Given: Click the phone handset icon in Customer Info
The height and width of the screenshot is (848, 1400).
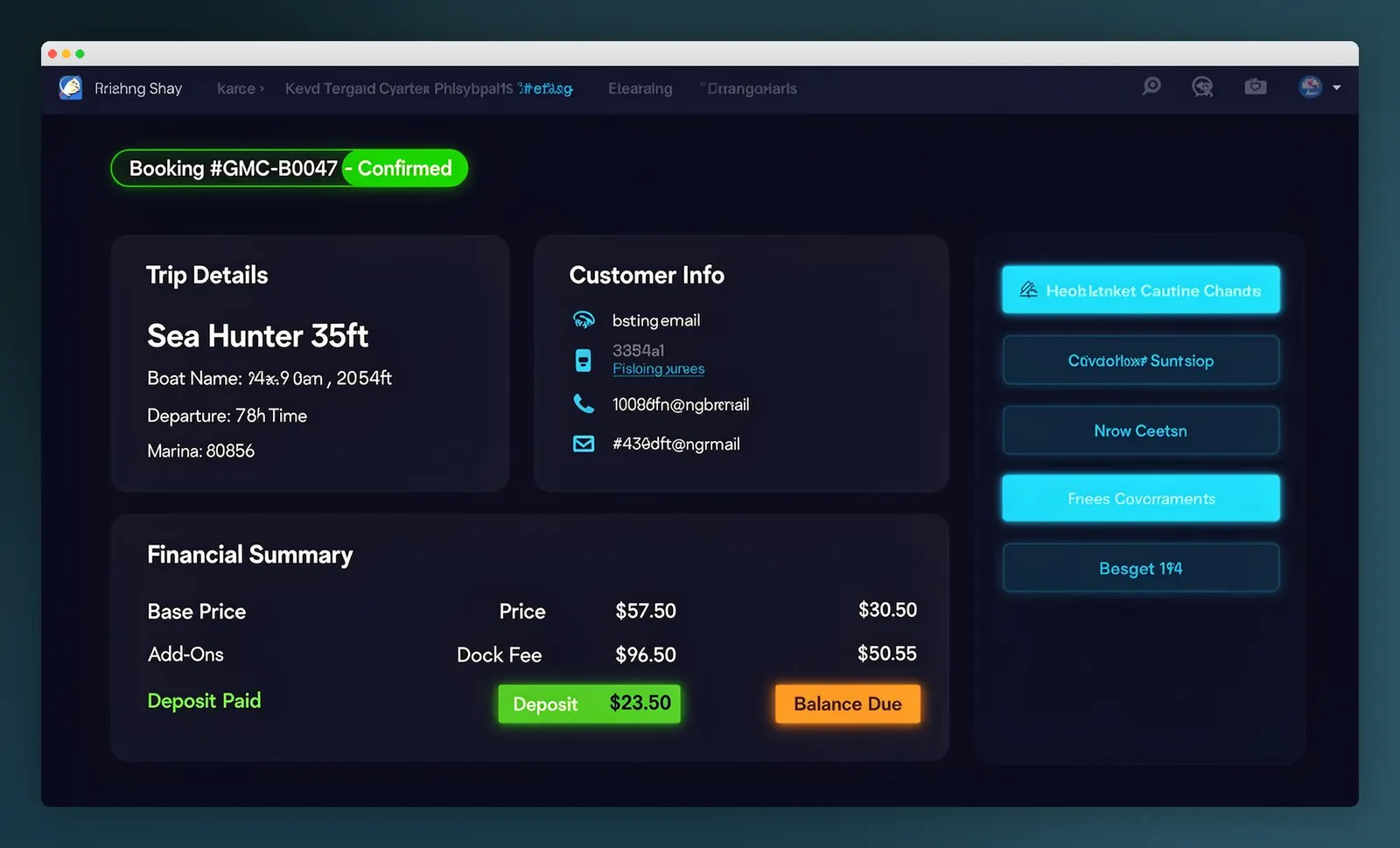Looking at the screenshot, I should [584, 403].
